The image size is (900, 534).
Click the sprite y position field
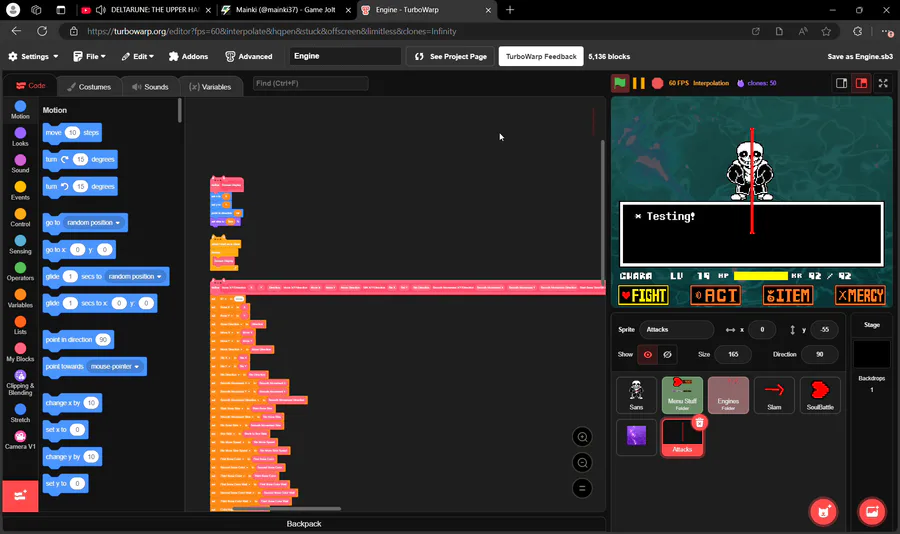click(824, 330)
